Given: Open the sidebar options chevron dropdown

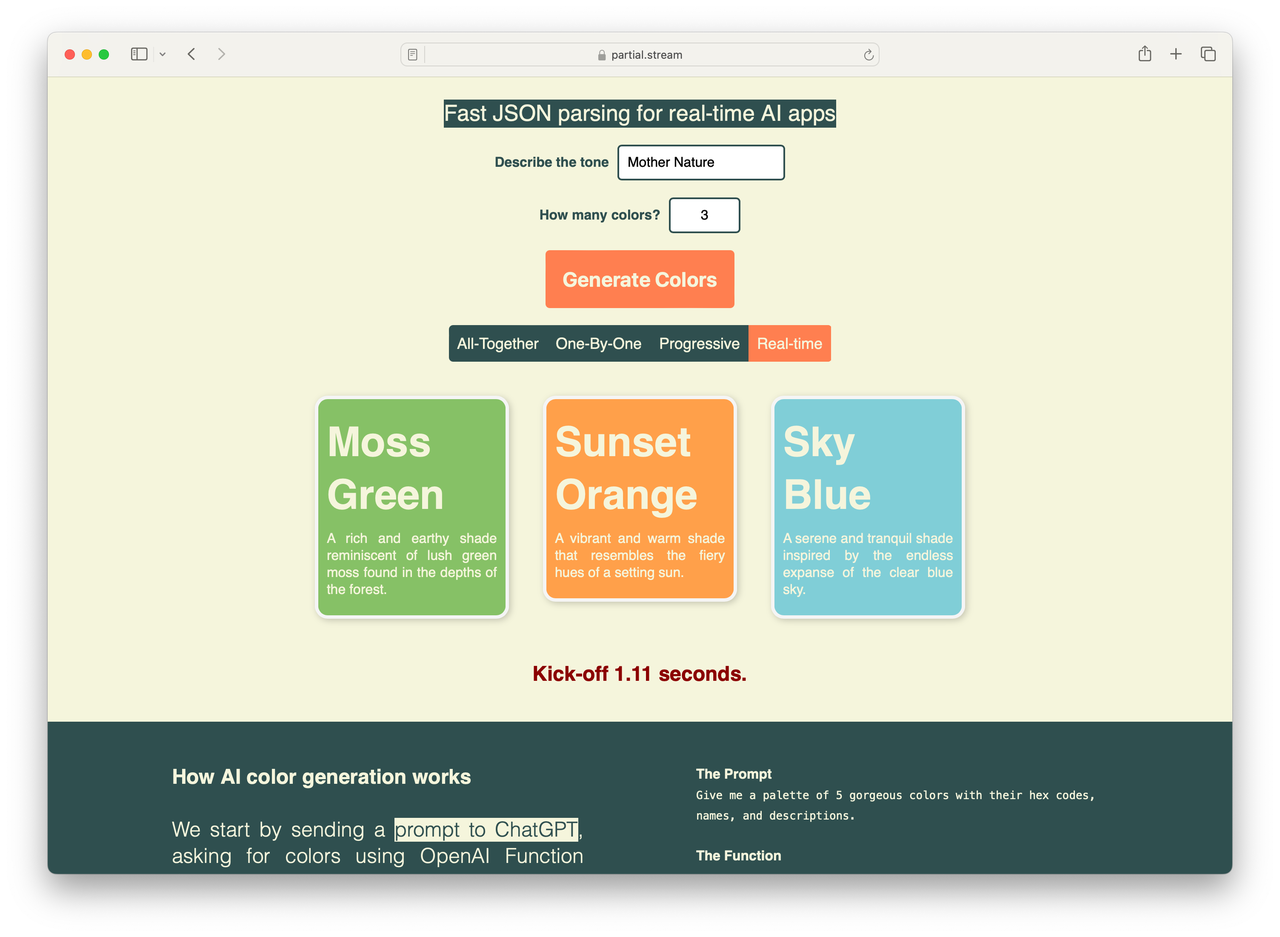Looking at the screenshot, I should [x=162, y=54].
